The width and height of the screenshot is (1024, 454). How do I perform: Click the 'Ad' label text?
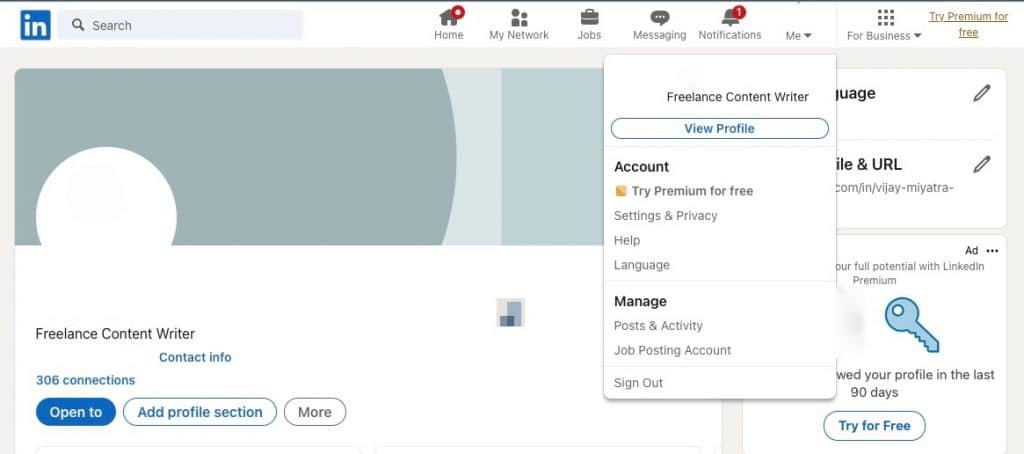tap(972, 251)
